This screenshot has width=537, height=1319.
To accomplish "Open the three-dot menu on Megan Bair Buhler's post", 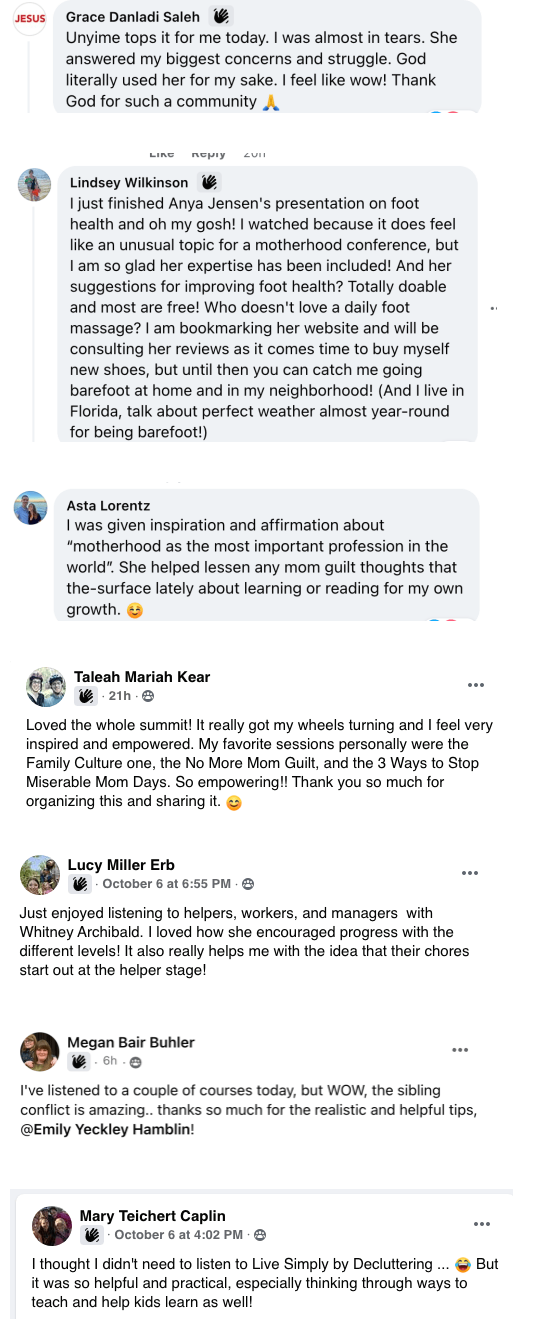I will (x=460, y=1050).
